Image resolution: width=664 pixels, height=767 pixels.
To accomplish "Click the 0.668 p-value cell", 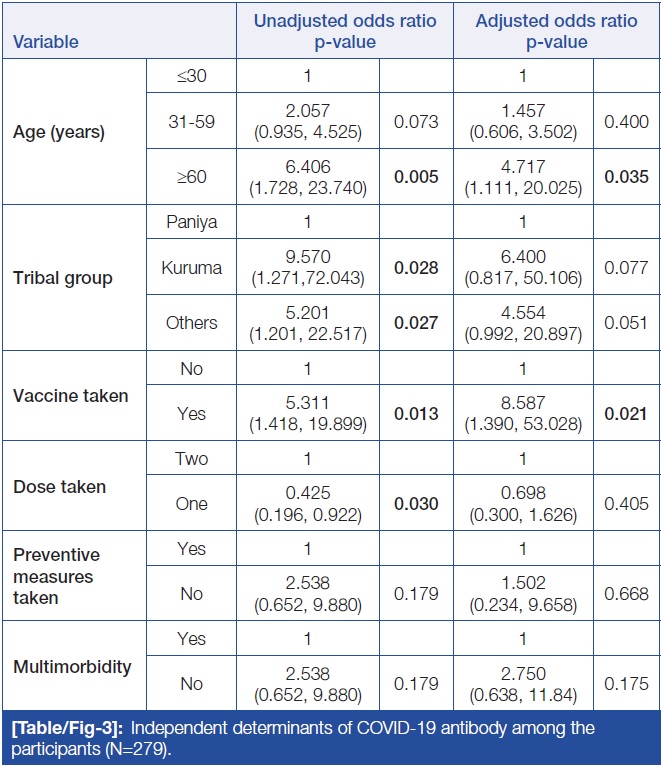I will pos(627,594).
